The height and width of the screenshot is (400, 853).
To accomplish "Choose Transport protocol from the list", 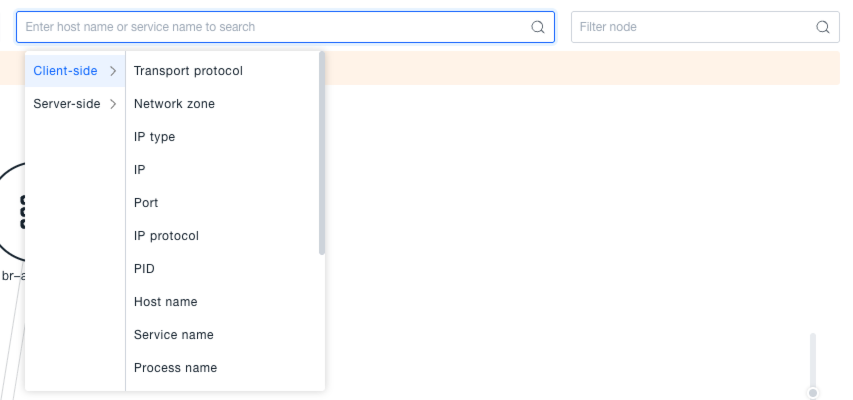I will pyautogui.click(x=188, y=71).
